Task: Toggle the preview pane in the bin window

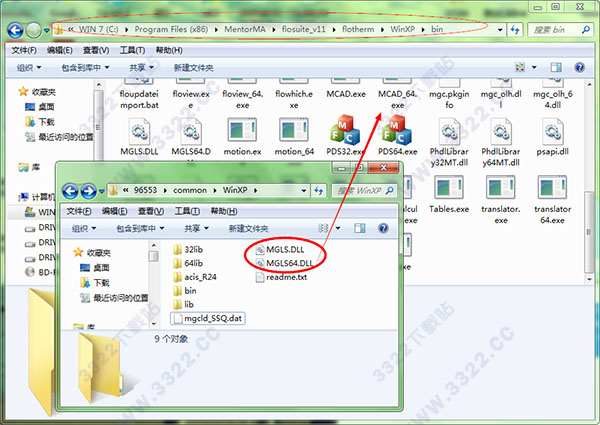Action: pos(556,68)
